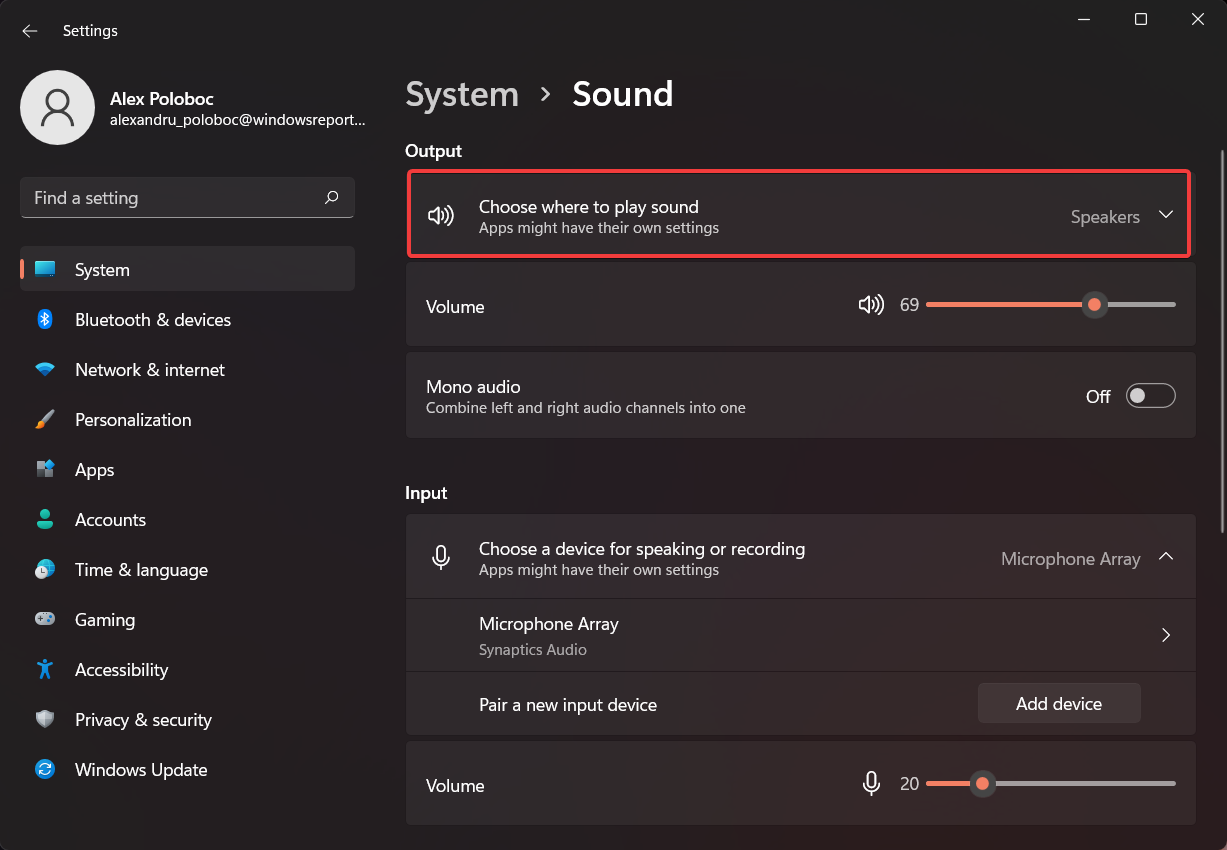Click System in the breadcrumb
This screenshot has height=850, width=1227.
[462, 95]
